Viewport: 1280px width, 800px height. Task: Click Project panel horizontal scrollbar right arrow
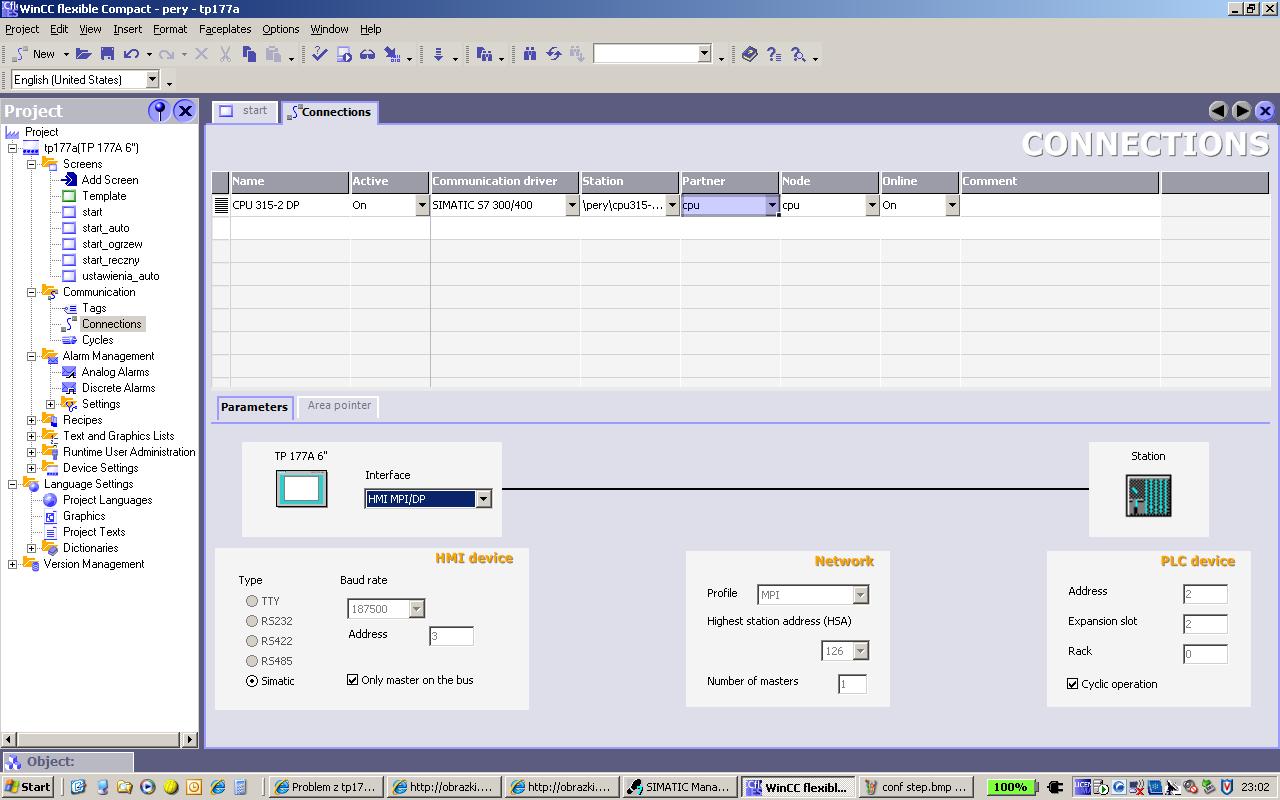point(190,740)
